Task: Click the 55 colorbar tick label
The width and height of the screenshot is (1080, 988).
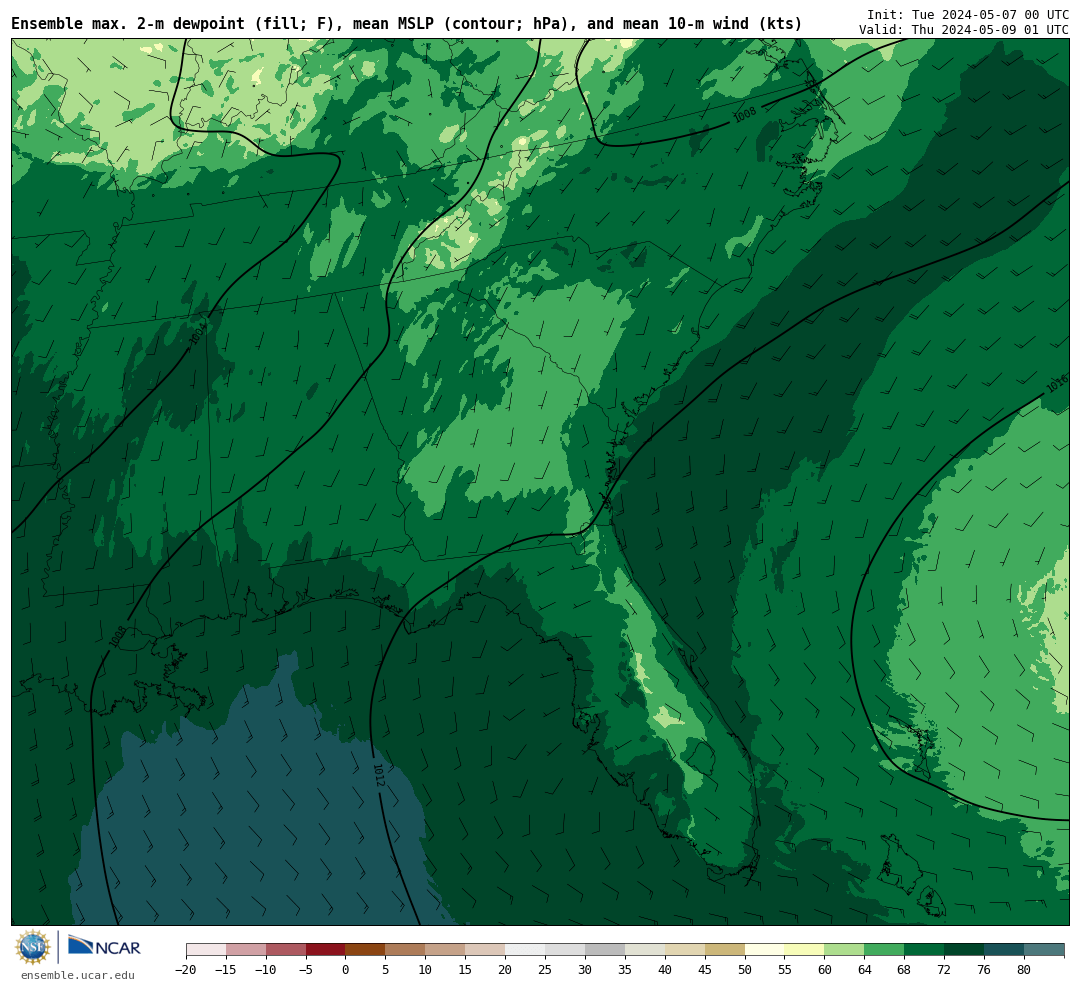Action: [785, 969]
